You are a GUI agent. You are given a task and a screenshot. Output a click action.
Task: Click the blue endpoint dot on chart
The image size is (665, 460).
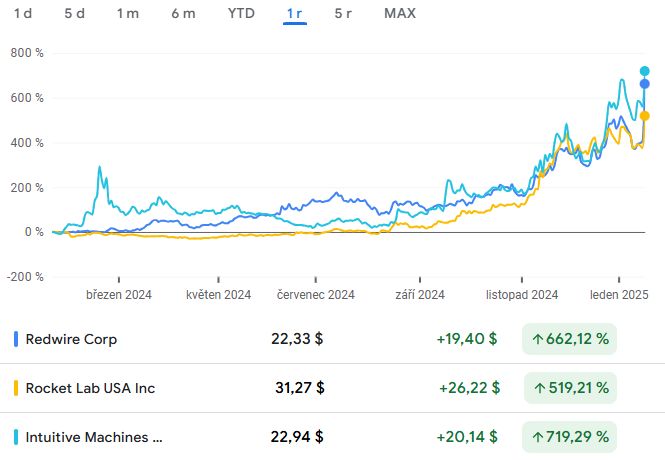[645, 84]
